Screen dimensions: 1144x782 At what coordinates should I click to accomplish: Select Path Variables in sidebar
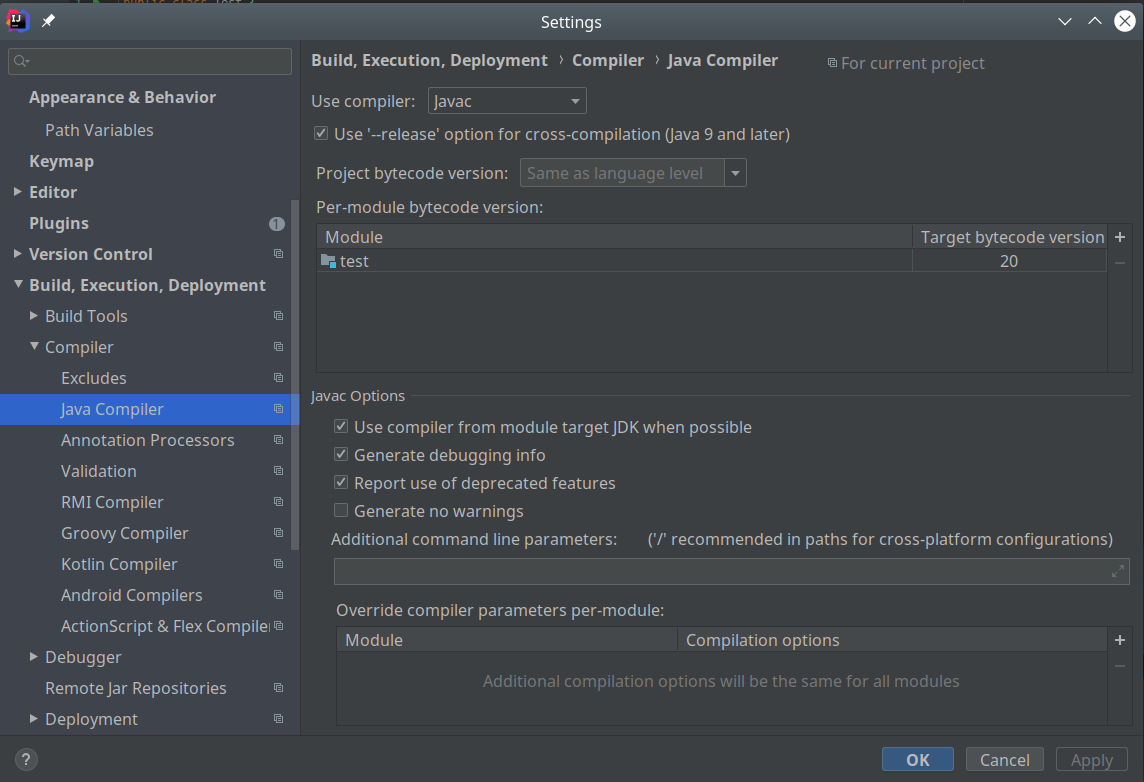coord(99,130)
